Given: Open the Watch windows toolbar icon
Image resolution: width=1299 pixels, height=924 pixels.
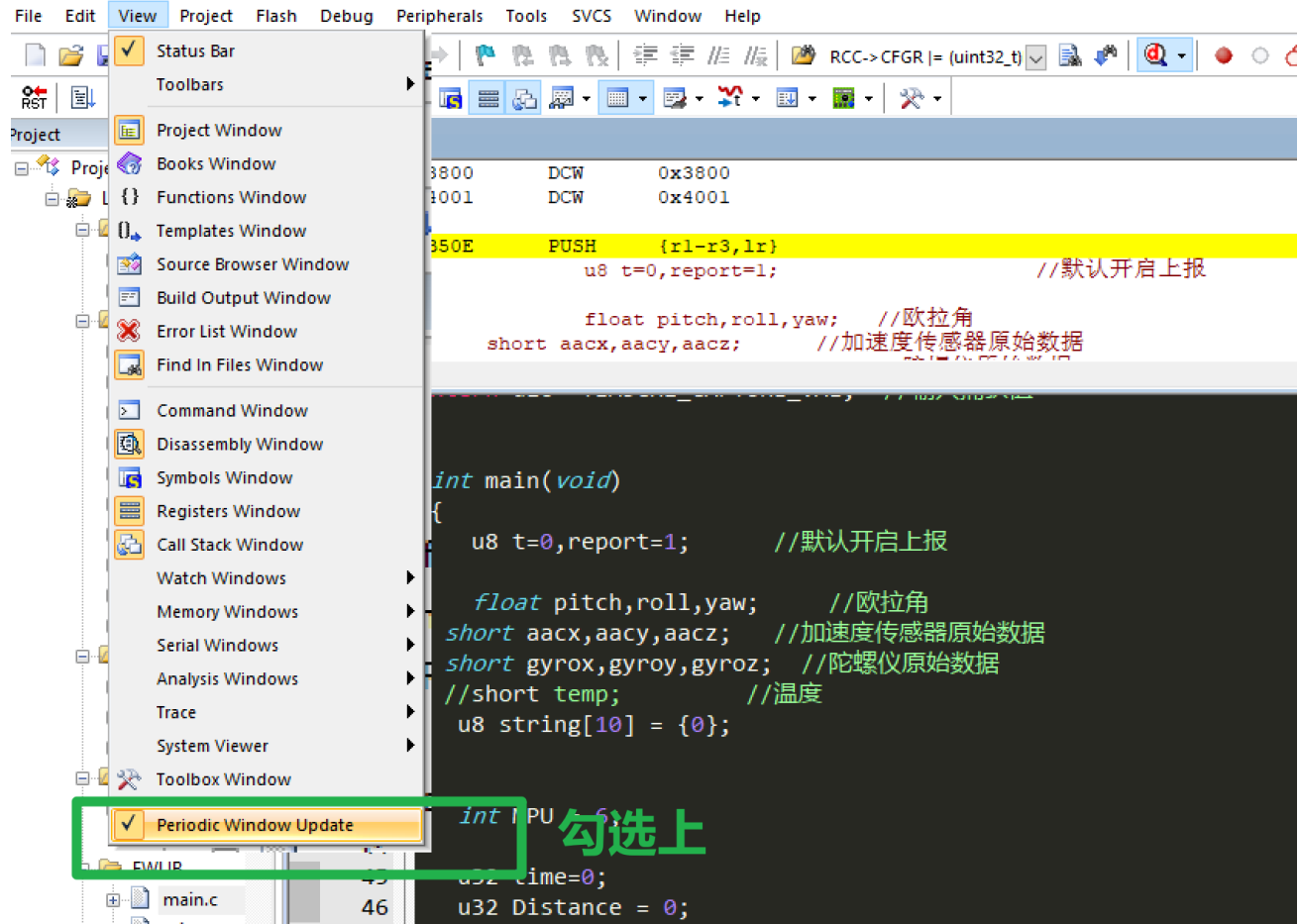Looking at the screenshot, I should click(562, 98).
